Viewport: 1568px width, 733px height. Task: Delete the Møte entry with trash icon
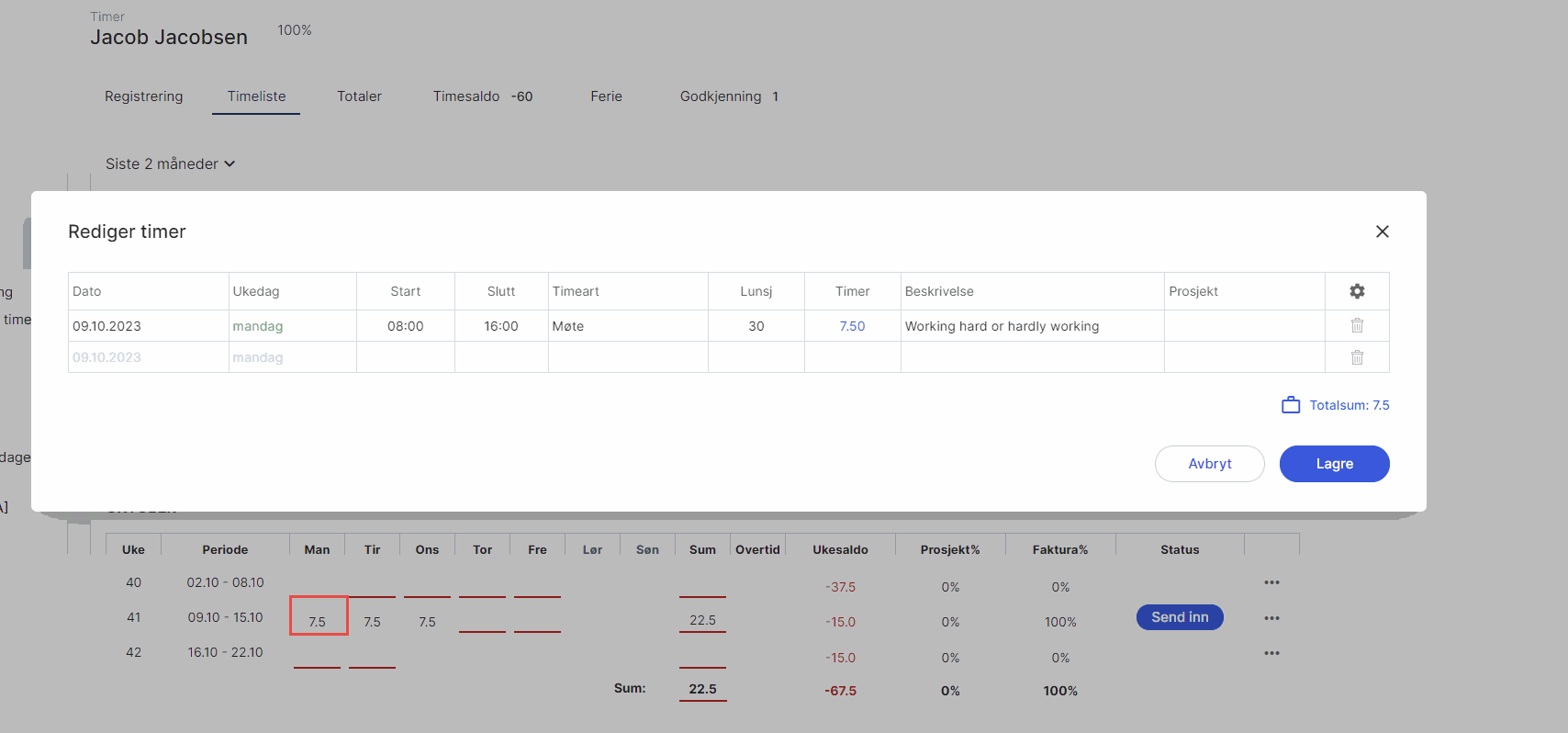coord(1357,326)
